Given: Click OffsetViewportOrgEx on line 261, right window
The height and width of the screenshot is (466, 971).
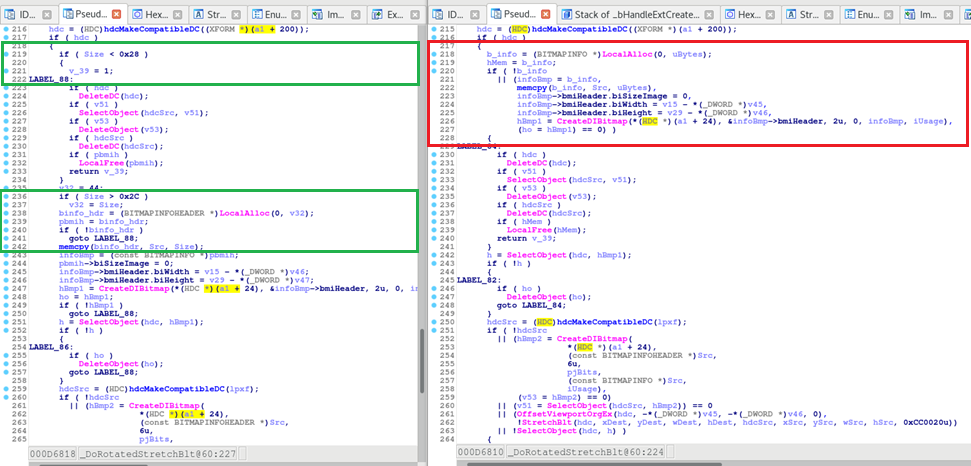Looking at the screenshot, I should pos(564,414).
